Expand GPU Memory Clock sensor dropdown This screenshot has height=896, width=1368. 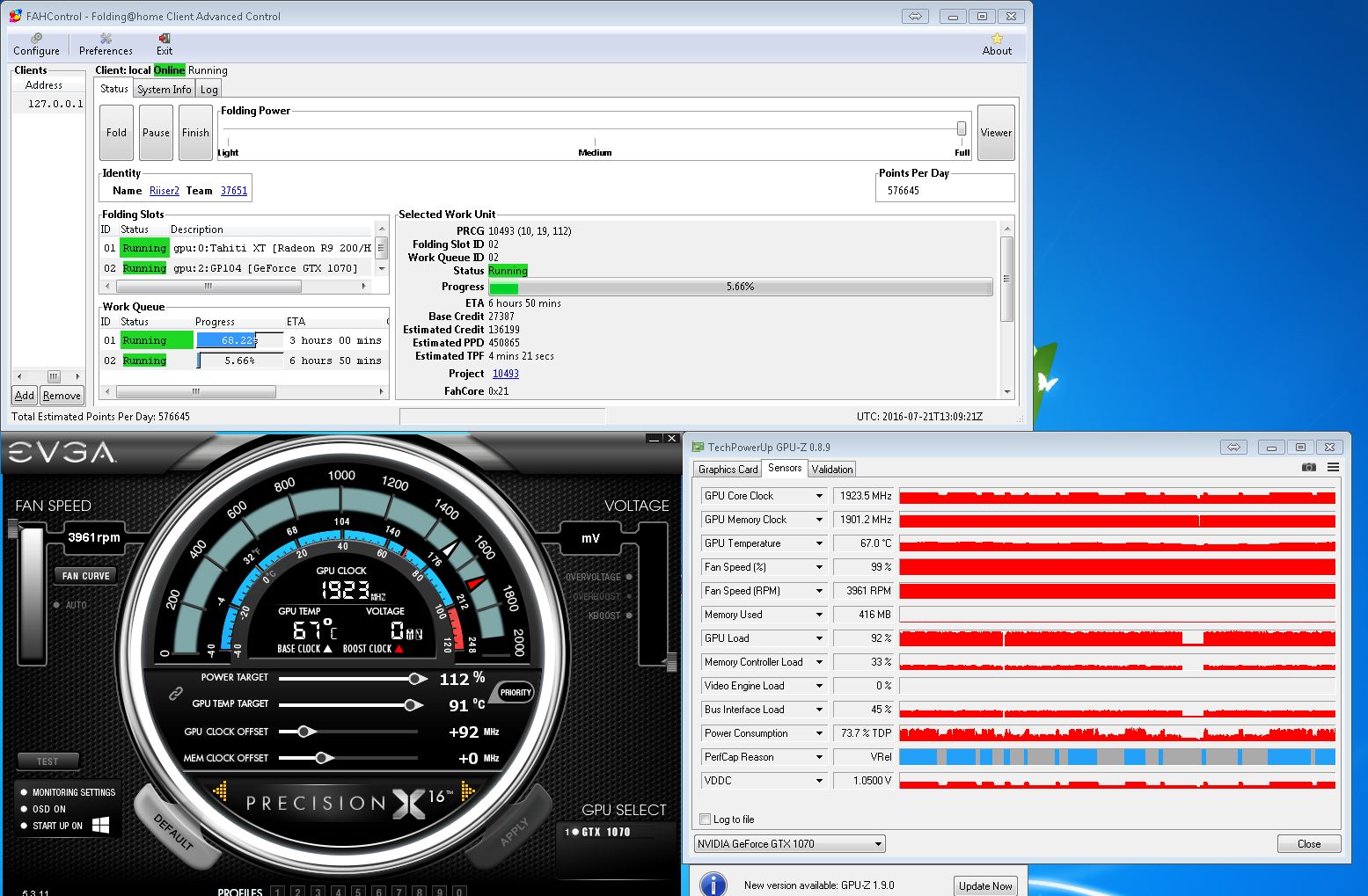(x=819, y=520)
